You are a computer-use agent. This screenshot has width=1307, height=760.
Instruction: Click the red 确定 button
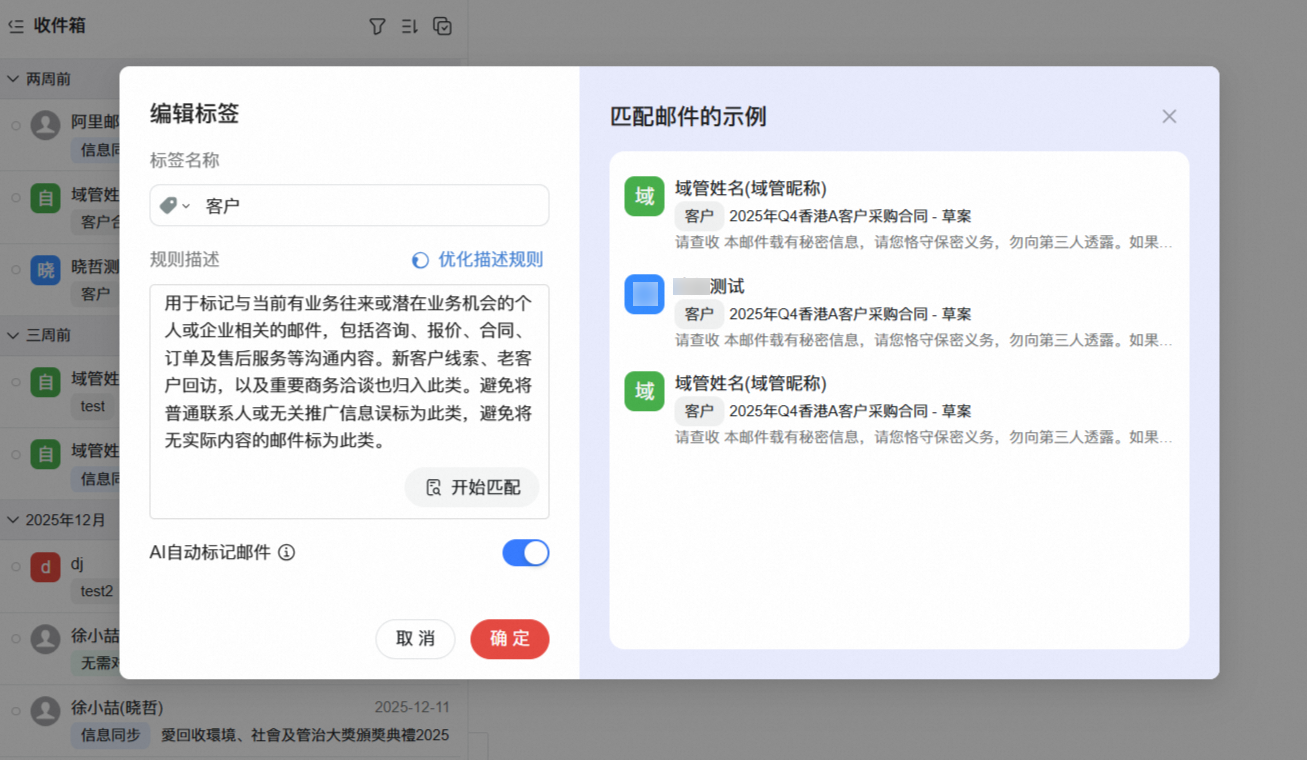tap(509, 639)
